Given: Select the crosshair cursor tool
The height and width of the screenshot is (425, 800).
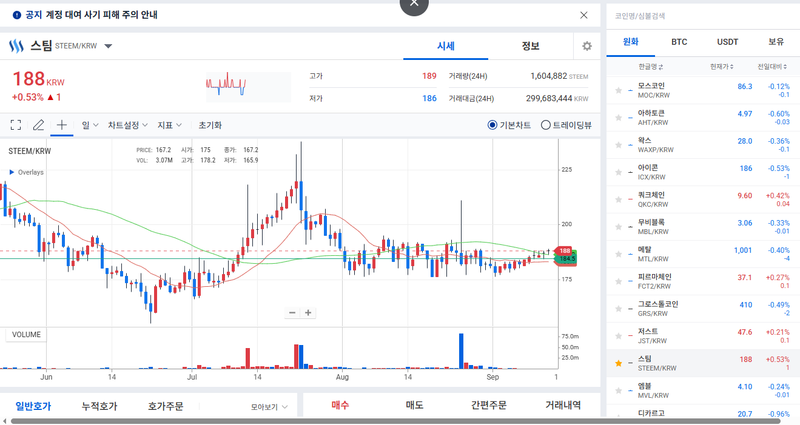Looking at the screenshot, I should point(62,125).
